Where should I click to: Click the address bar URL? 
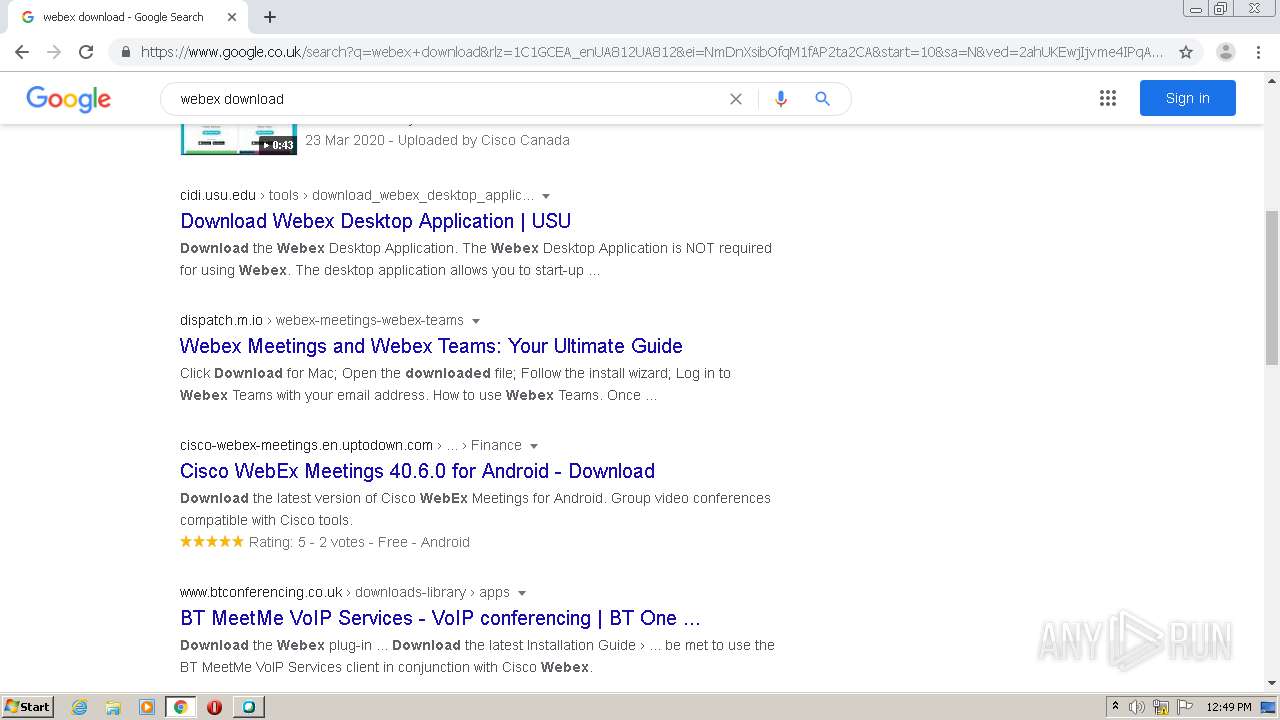(652, 52)
